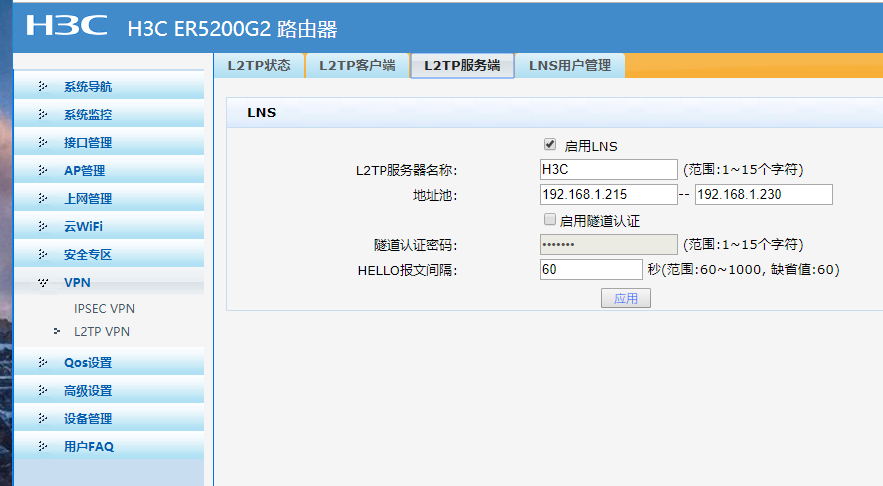Click the 隧道认证密码 password field
The image size is (883, 486).
pyautogui.click(x=608, y=244)
